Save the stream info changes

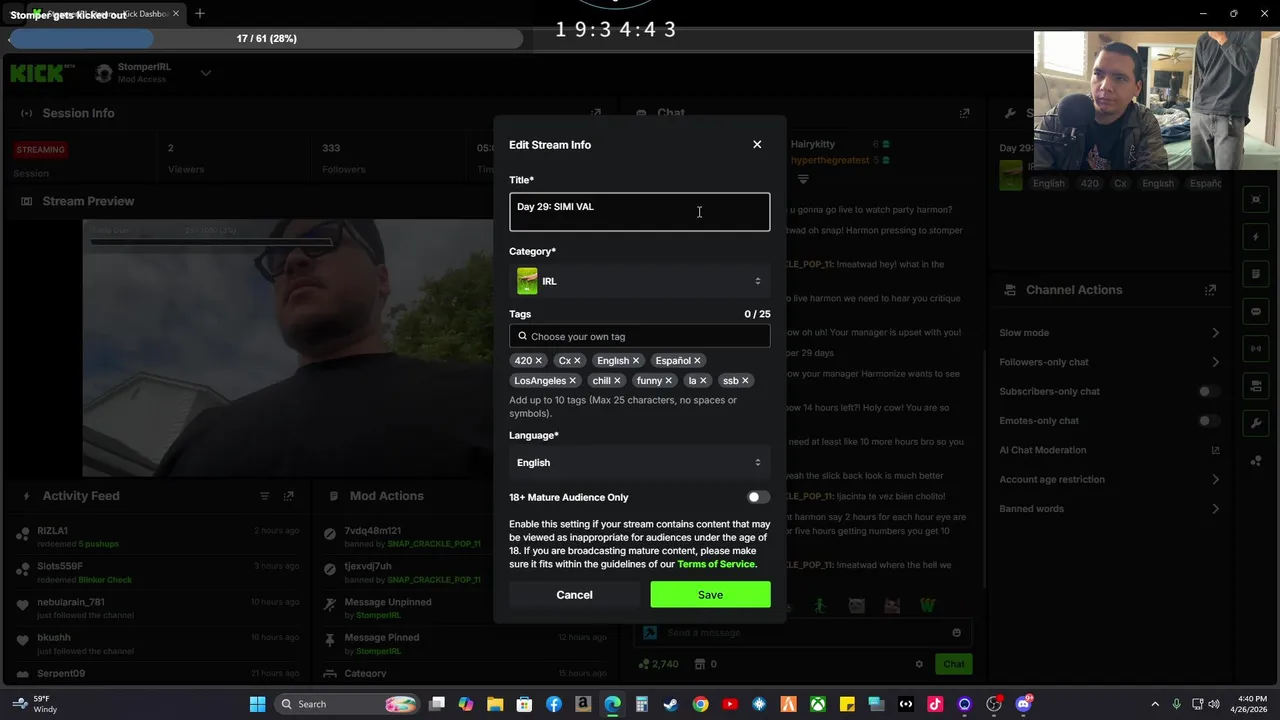(710, 595)
